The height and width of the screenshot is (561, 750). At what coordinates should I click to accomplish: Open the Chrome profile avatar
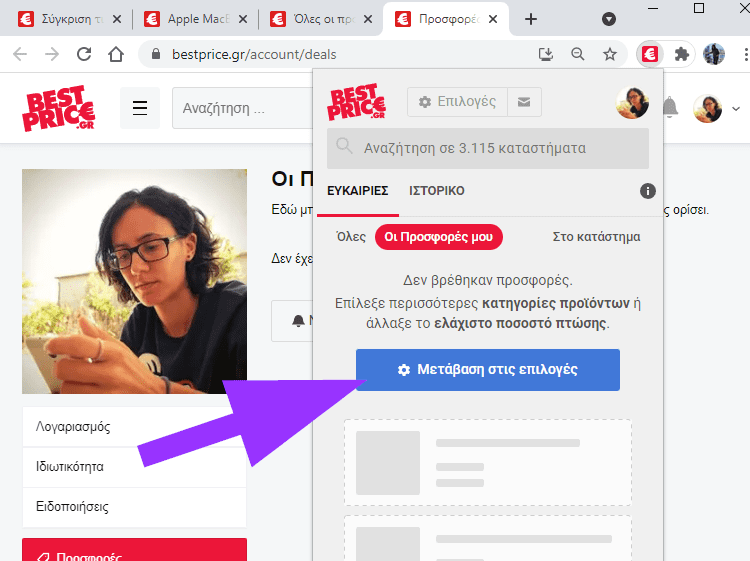(714, 54)
